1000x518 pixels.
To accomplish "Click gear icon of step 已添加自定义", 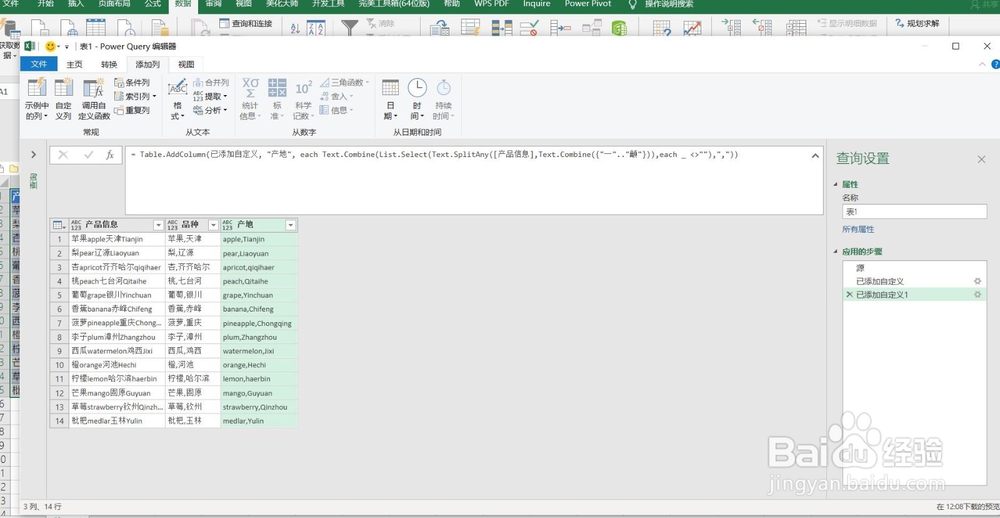I will pyautogui.click(x=977, y=281).
